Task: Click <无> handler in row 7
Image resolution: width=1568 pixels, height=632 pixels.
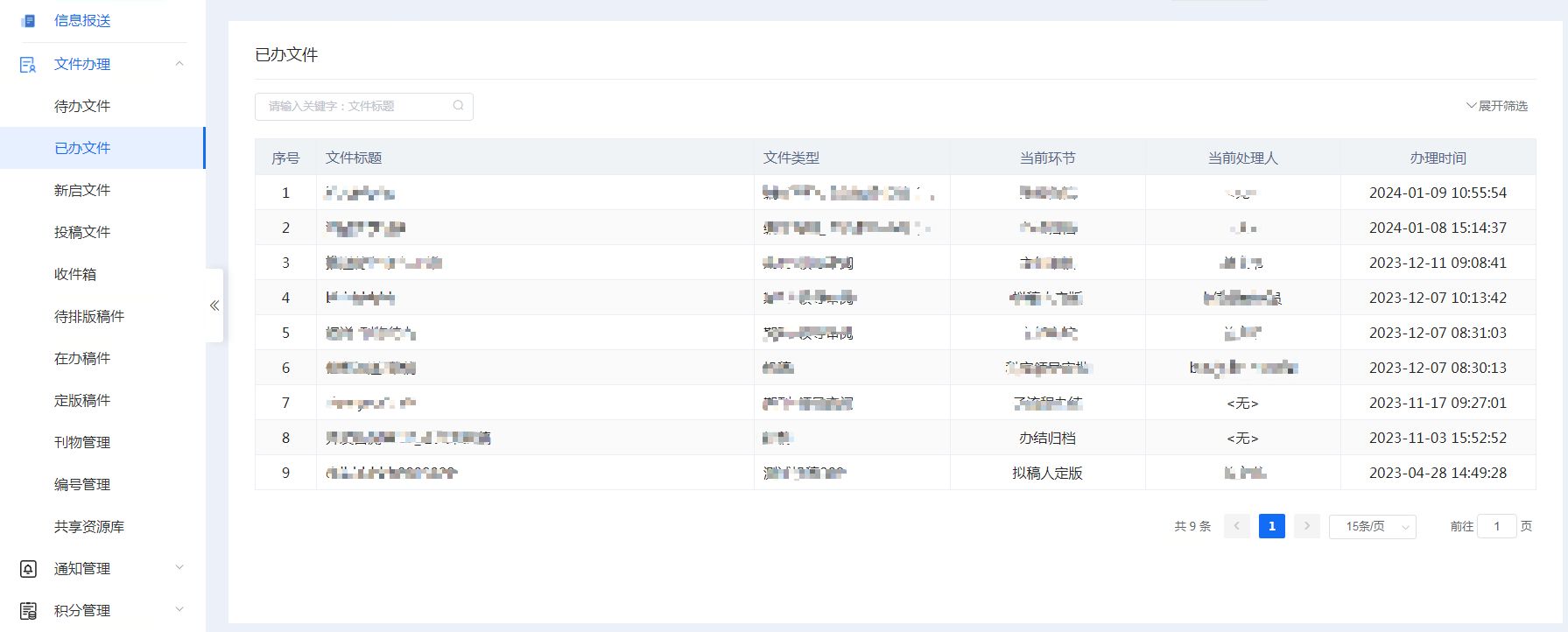Action: [x=1242, y=403]
